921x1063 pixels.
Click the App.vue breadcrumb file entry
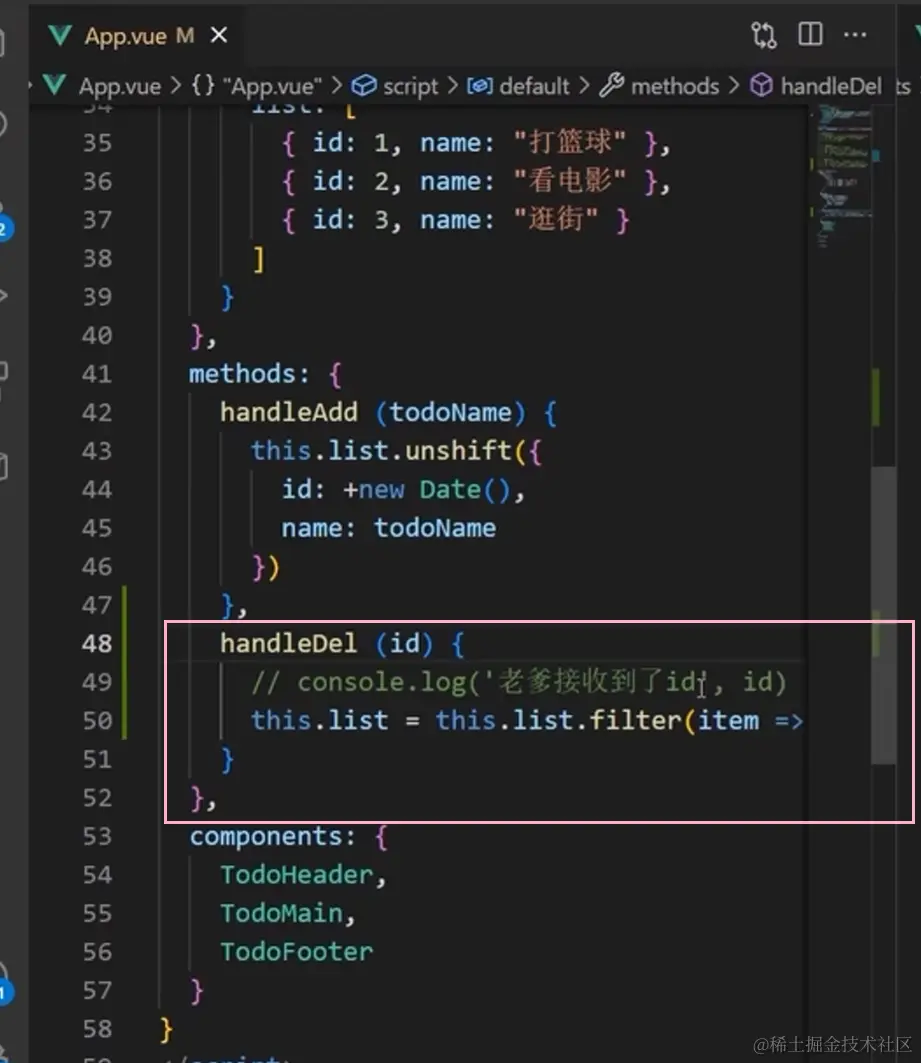[120, 86]
